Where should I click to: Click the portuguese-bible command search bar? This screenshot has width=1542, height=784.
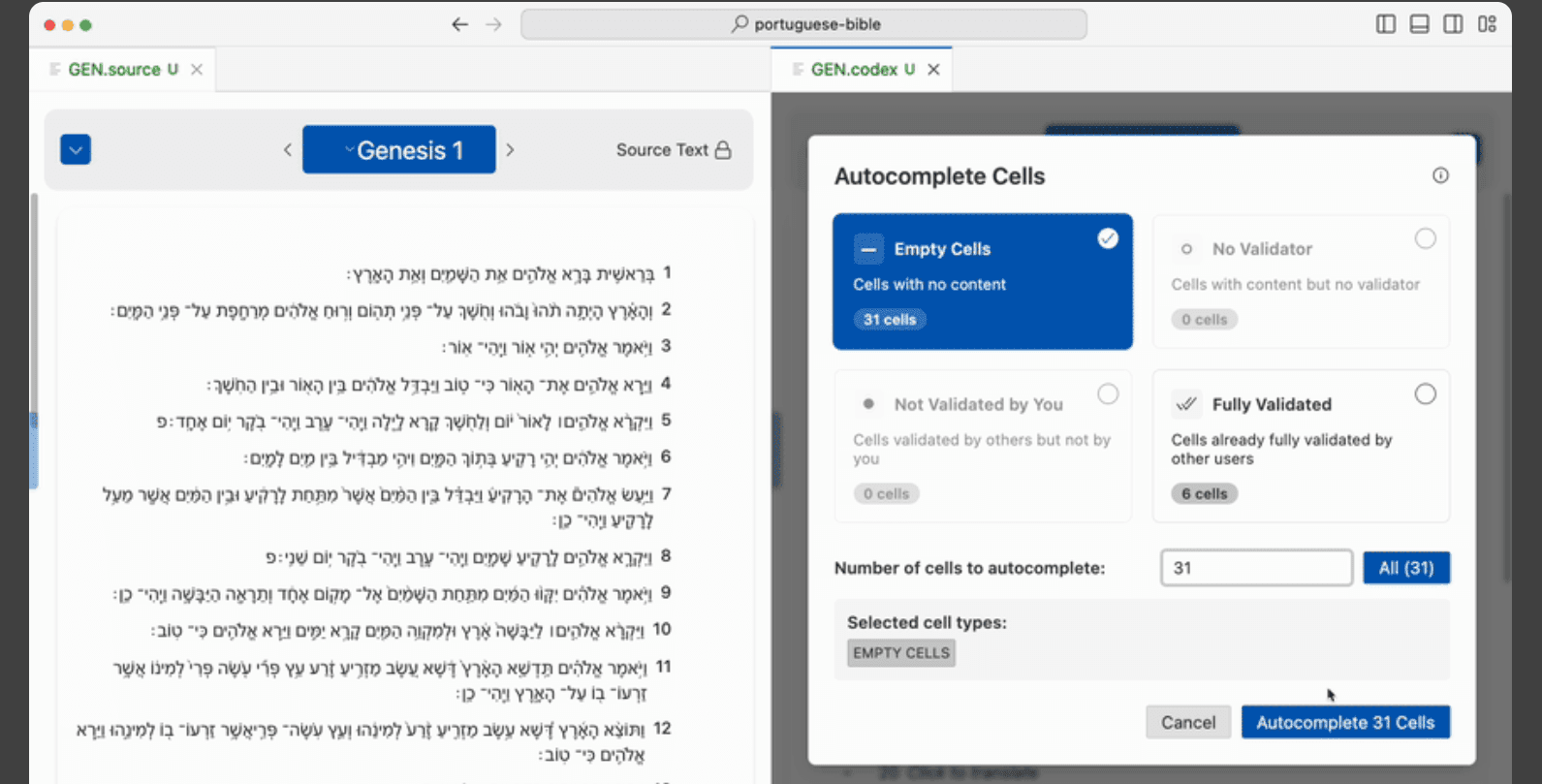[x=803, y=24]
